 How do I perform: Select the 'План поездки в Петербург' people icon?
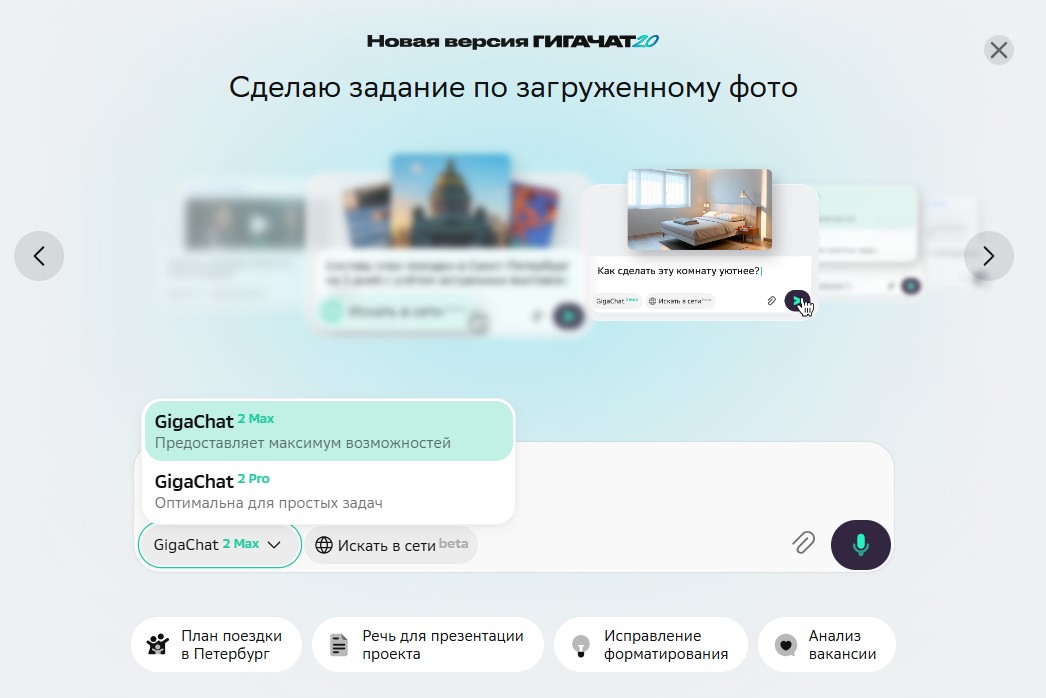coord(156,644)
